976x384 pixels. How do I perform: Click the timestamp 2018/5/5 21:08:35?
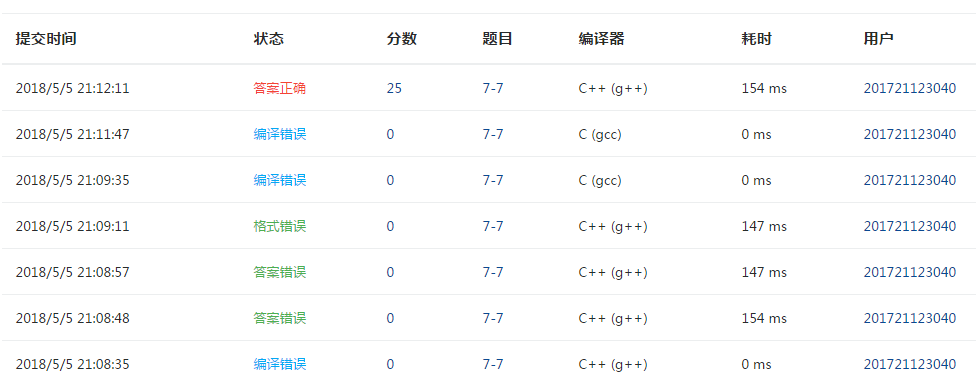72,365
